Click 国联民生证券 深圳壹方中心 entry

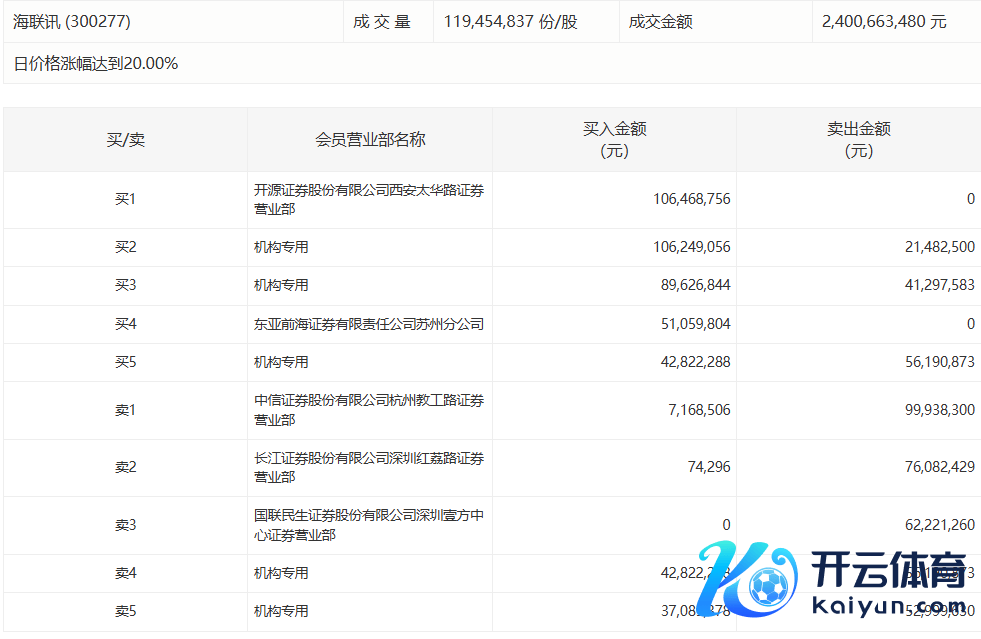pyautogui.click(x=368, y=525)
